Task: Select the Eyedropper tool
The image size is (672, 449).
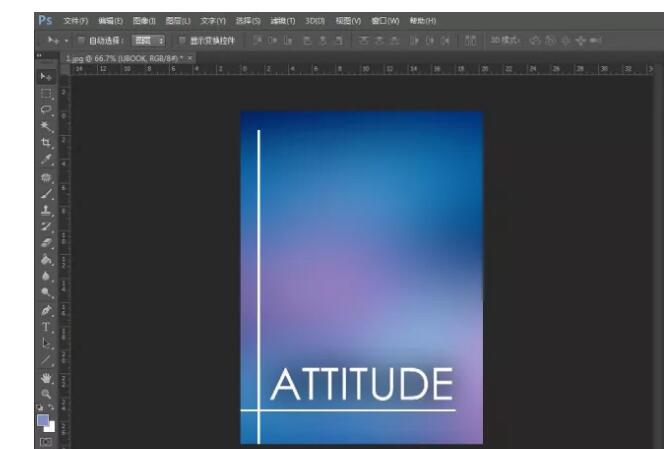Action: click(x=46, y=159)
